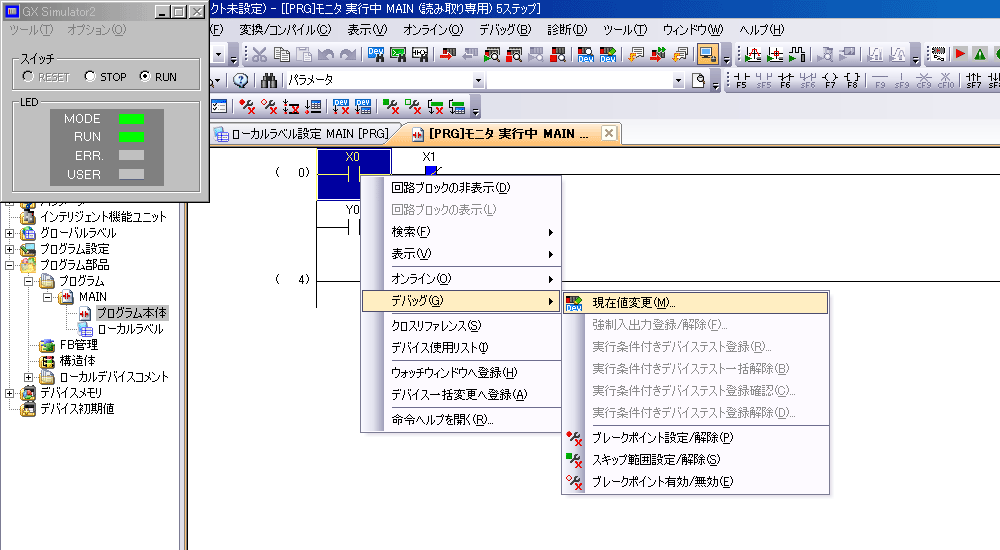Click the square-wave timing chart icon
Screen dimensions: 1000x550
(x=797, y=55)
